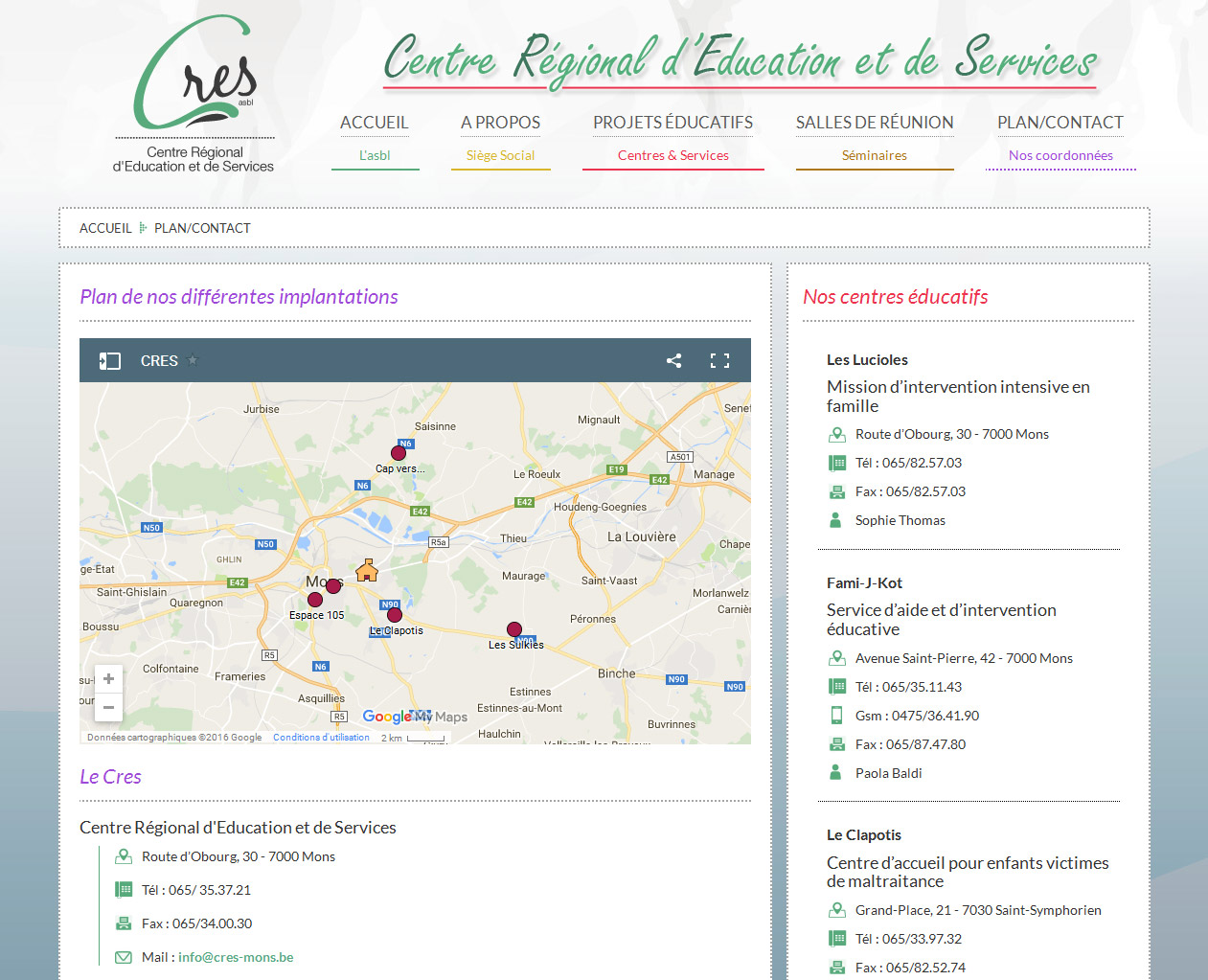Open the map legend sidebar toggle icon
Viewport: 1208px width, 980px height.
coord(110,361)
